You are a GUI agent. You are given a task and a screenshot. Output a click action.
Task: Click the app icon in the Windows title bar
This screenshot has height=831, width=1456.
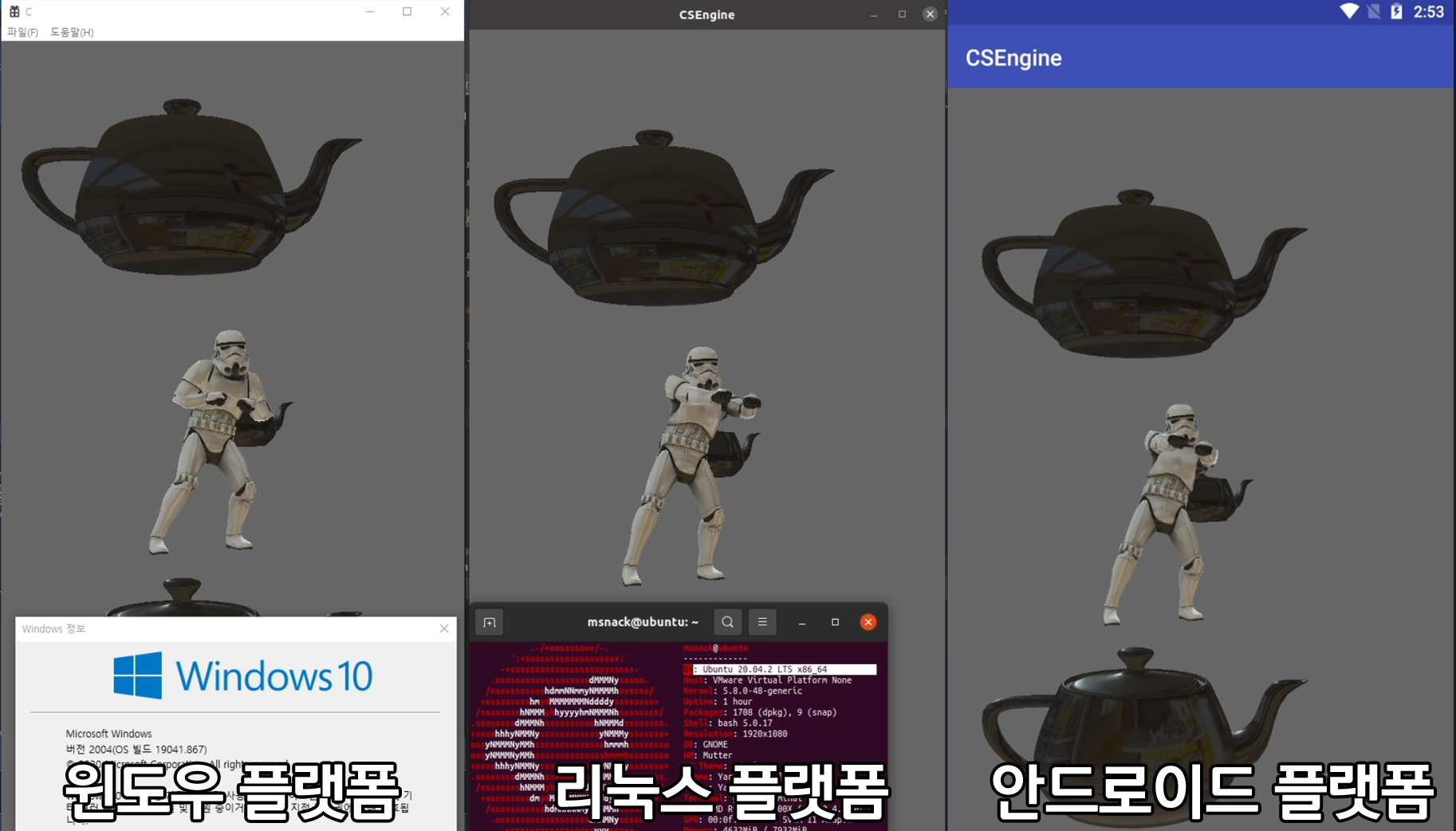tap(14, 11)
